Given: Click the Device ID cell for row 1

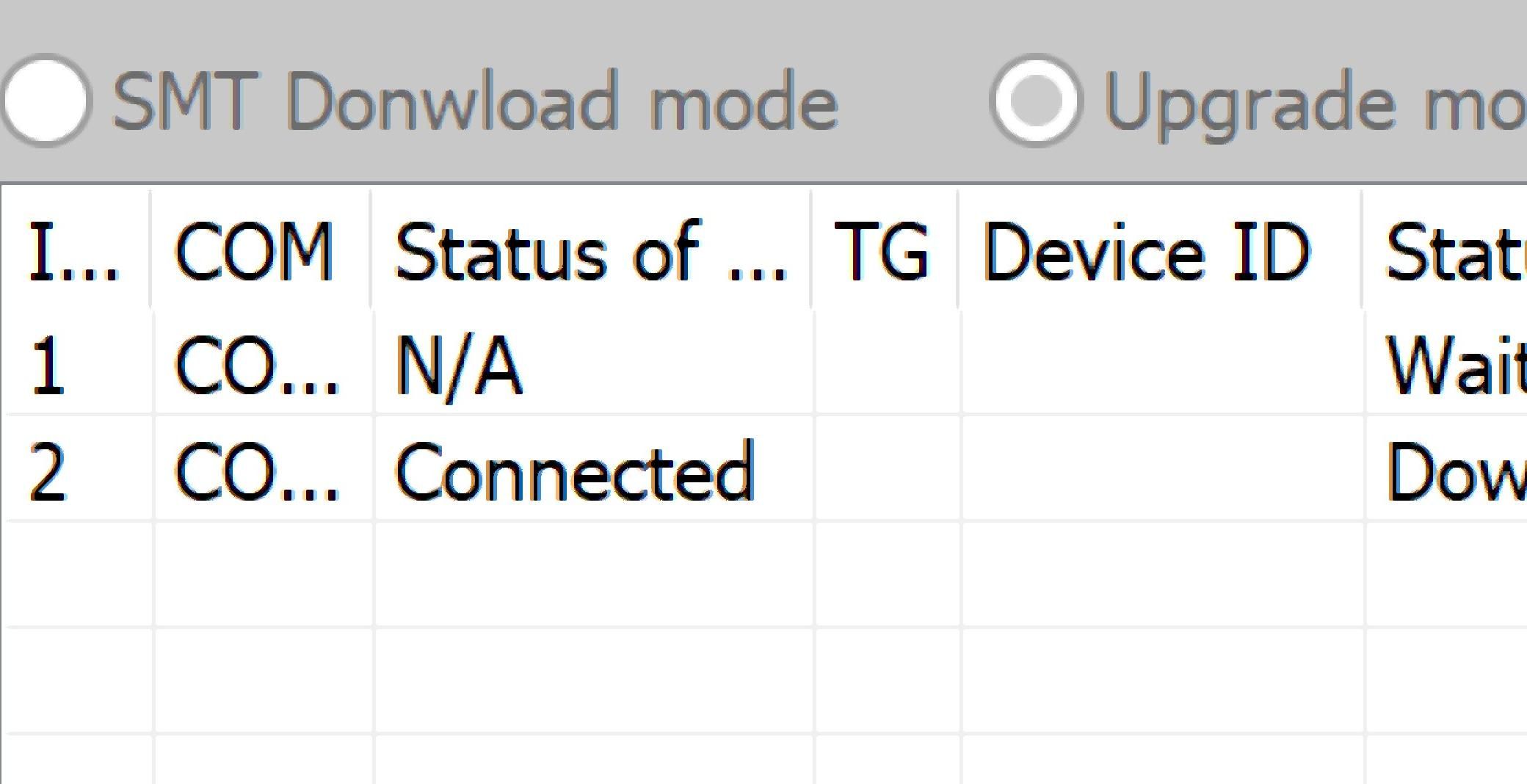Looking at the screenshot, I should pyautogui.click(x=1160, y=363).
